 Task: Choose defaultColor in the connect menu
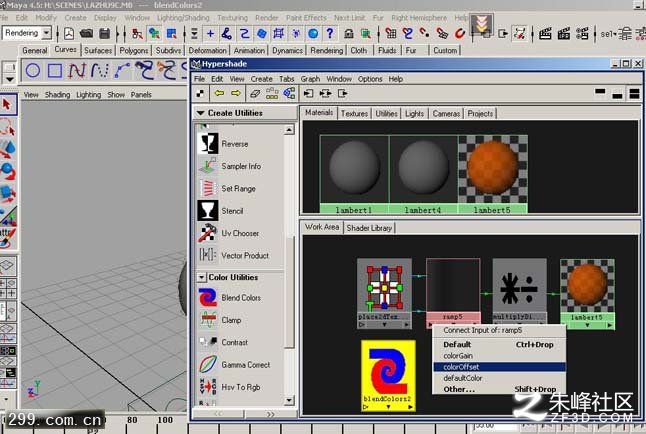[500, 378]
